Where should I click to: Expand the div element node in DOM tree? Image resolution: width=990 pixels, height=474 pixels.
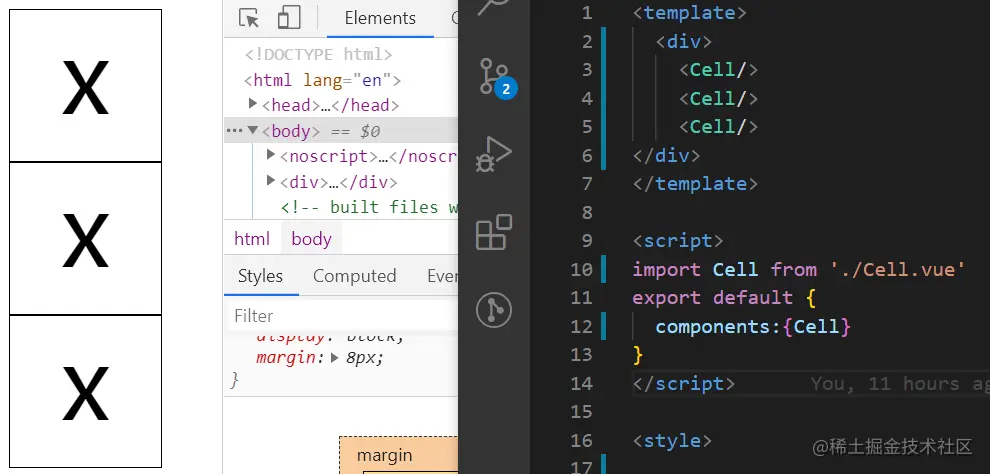click(x=271, y=181)
